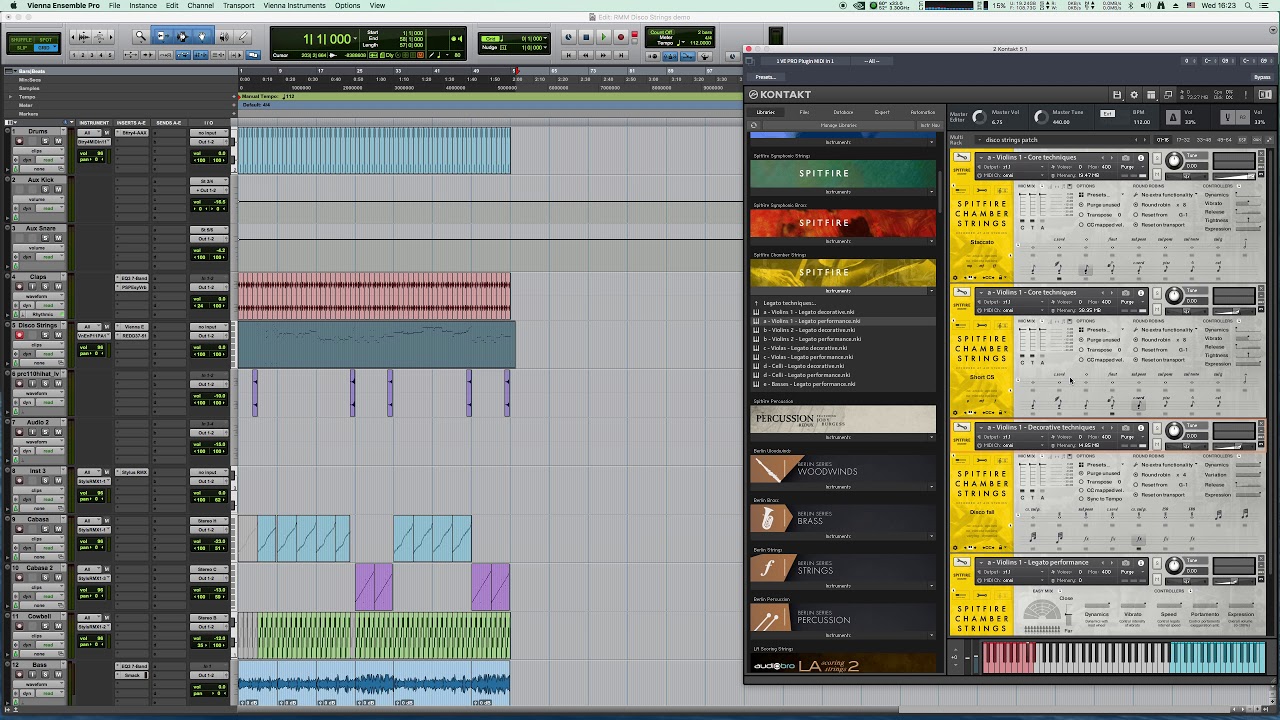Toggle the Kontakt metronome icon
The width and height of the screenshot is (1280, 720).
[x=1173, y=117]
